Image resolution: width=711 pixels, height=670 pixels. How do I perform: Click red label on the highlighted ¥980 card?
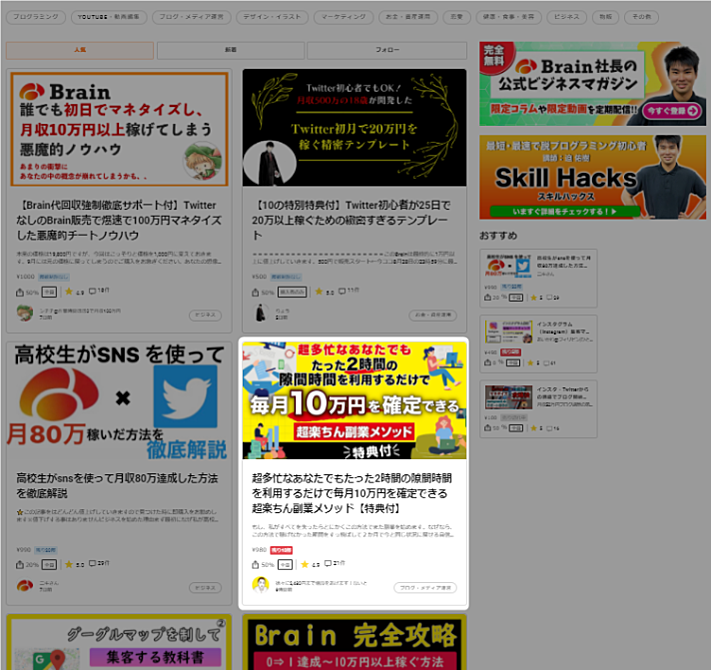281,550
